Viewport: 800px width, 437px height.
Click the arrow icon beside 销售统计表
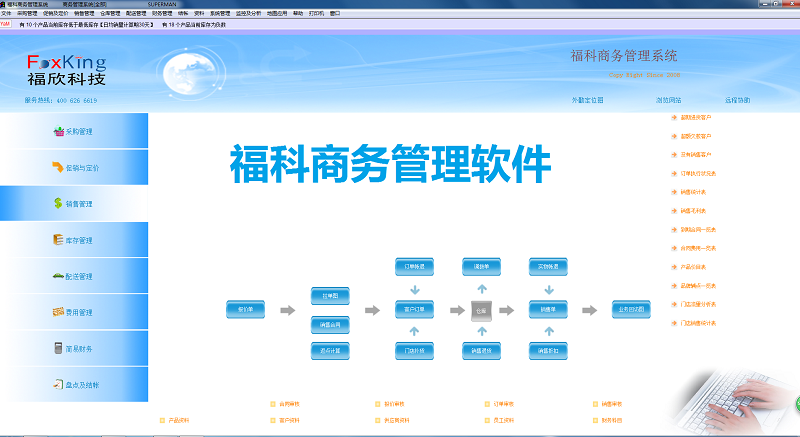pos(674,192)
